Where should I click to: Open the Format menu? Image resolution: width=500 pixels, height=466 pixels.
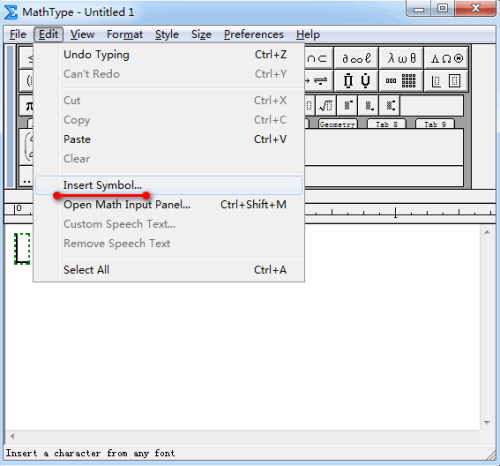tap(125, 34)
